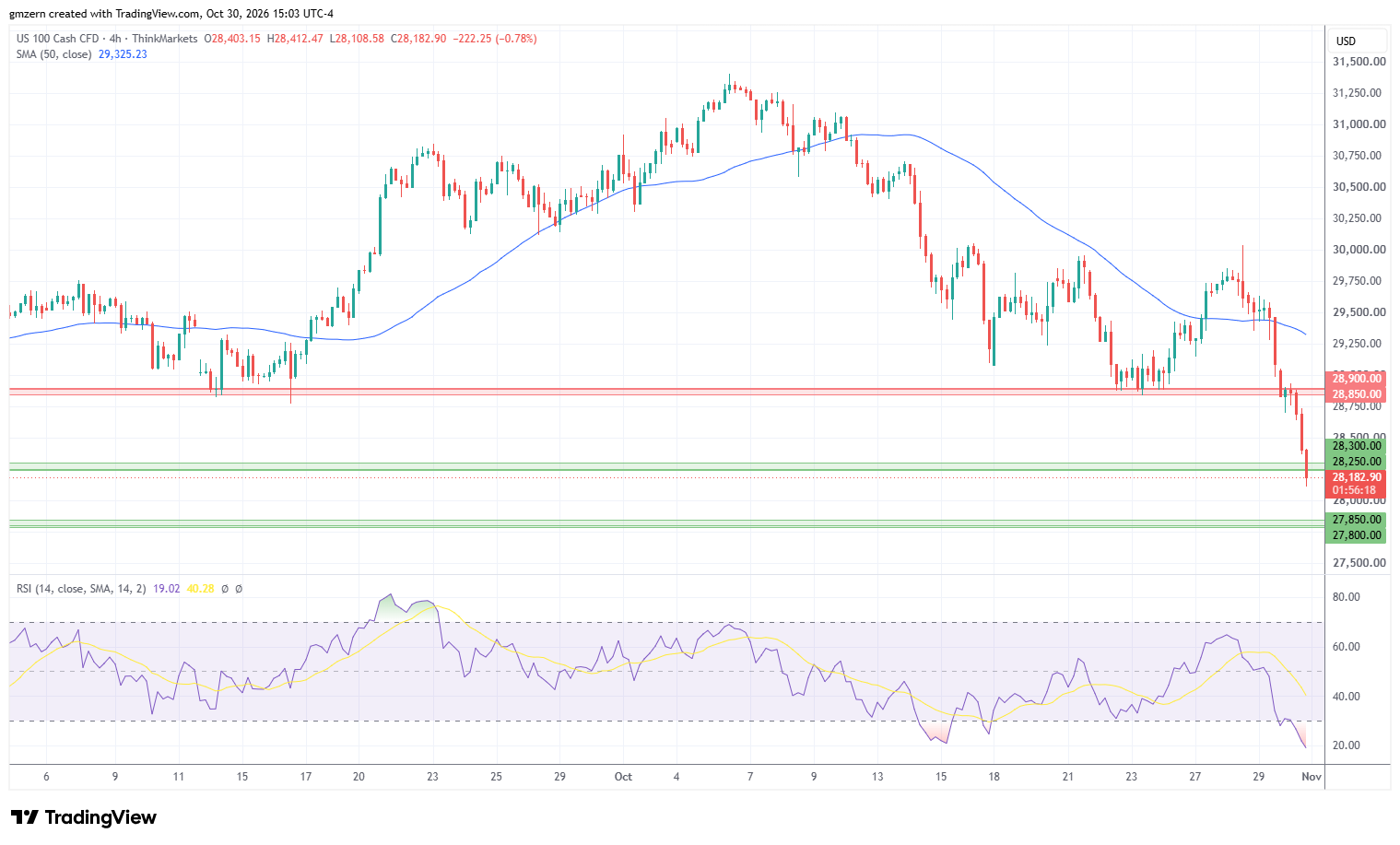Screen dimensions: 1400x845
Task: Click the bar countdown timer 01:56:18
Action: click(x=1356, y=490)
